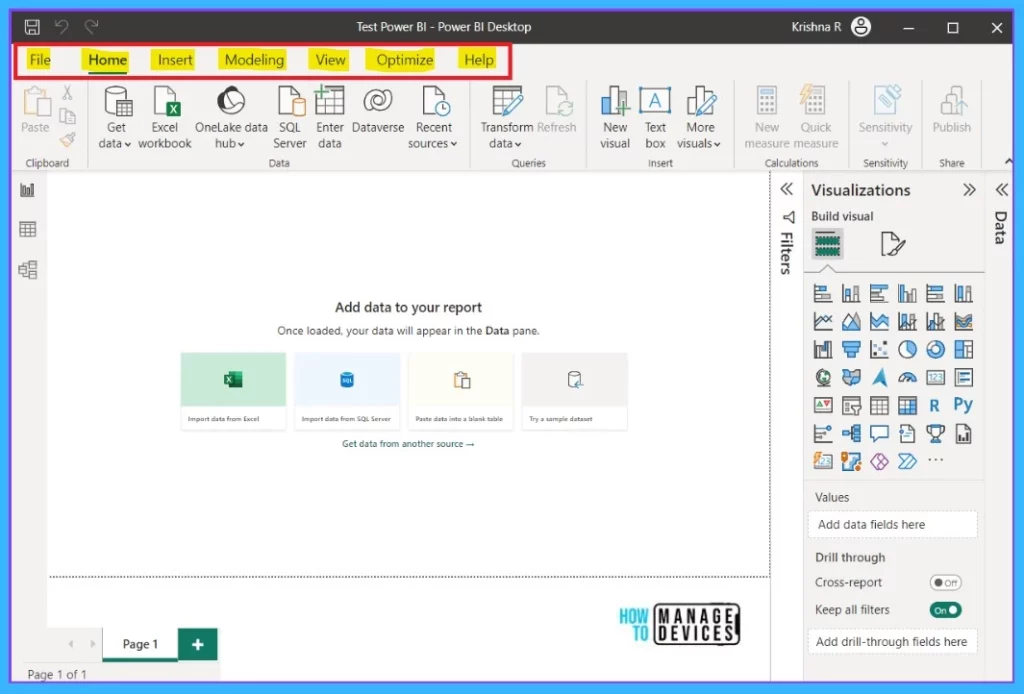Screen dimensions: 1024x694
Task: Click the Excel workbook button
Action: [x=165, y=118]
